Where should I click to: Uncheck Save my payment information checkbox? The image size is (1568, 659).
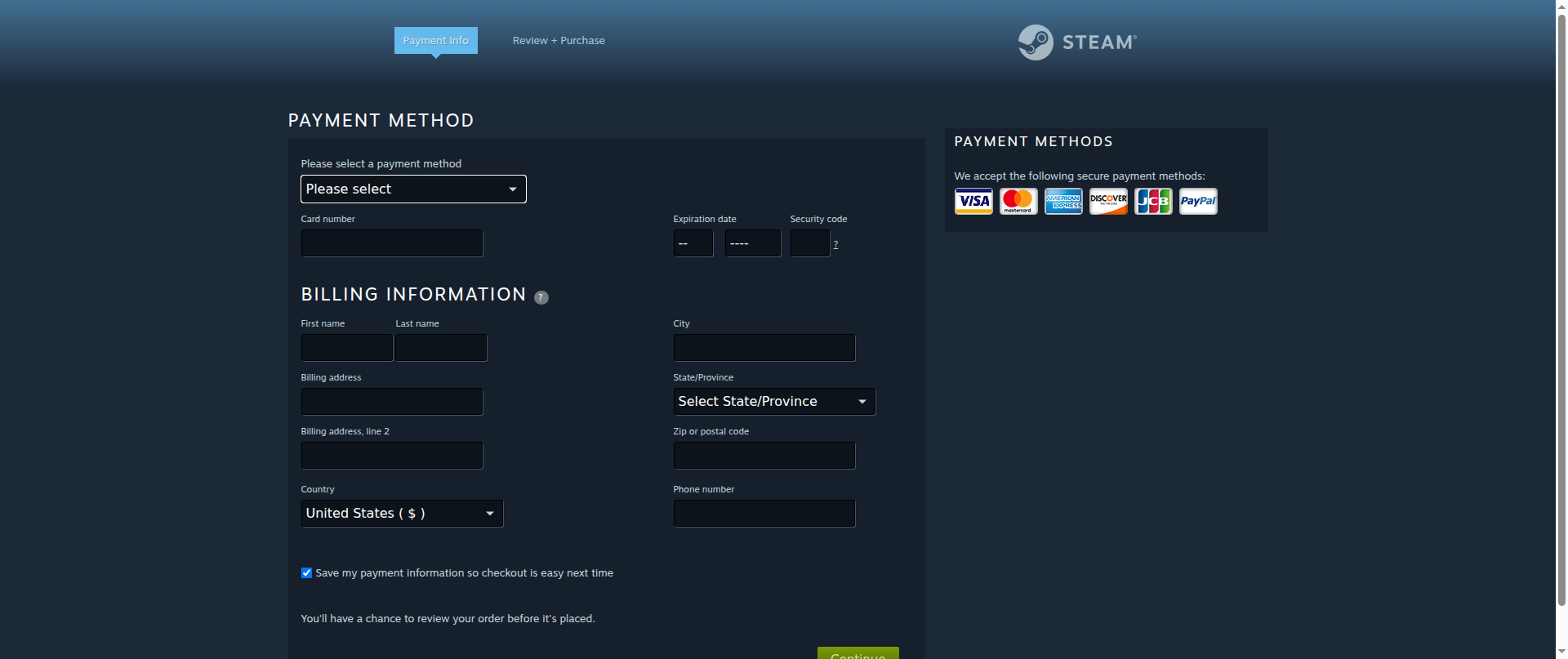pyautogui.click(x=306, y=573)
